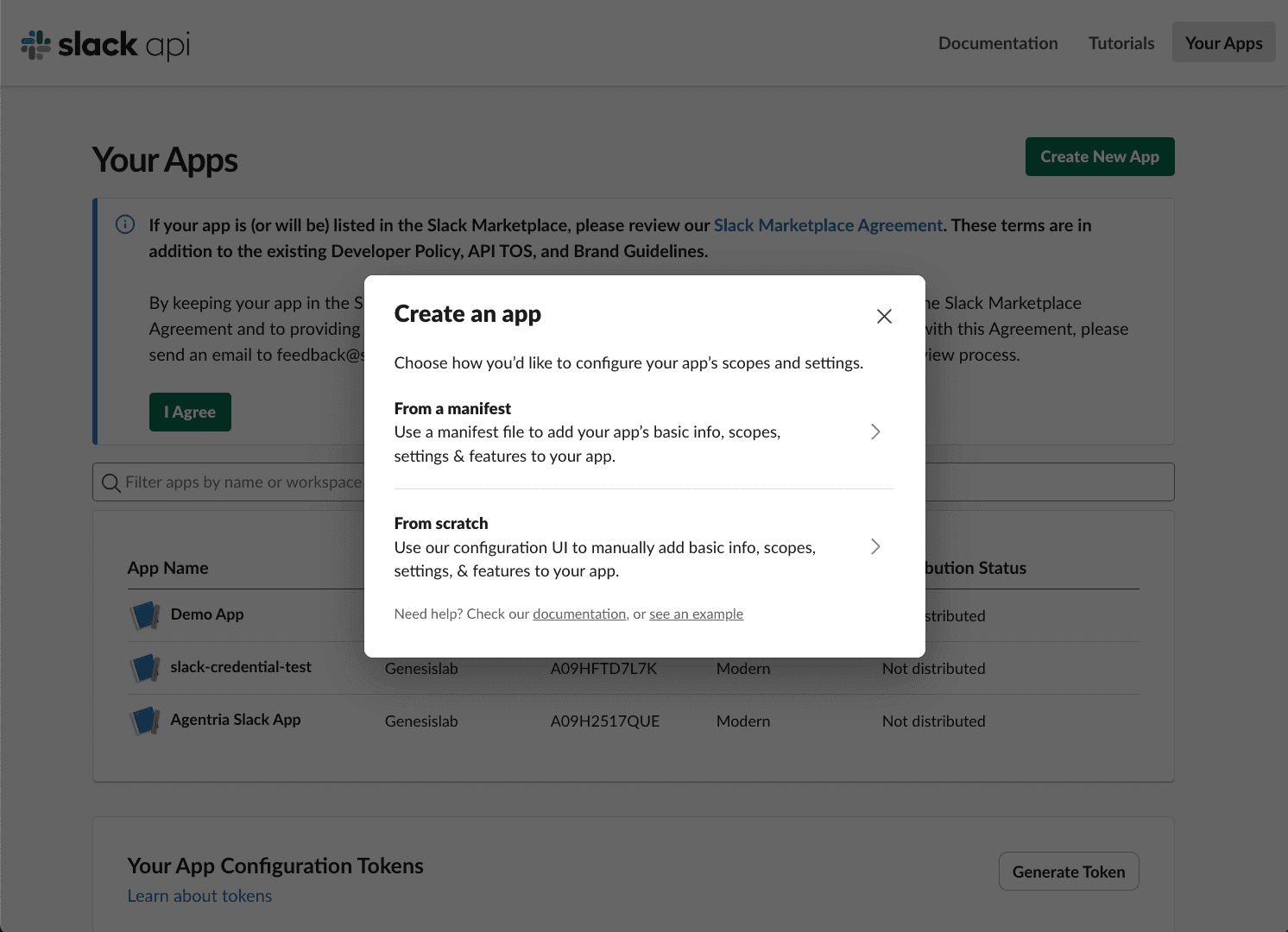Open the From a manifest chevron arrow

pyautogui.click(x=875, y=431)
